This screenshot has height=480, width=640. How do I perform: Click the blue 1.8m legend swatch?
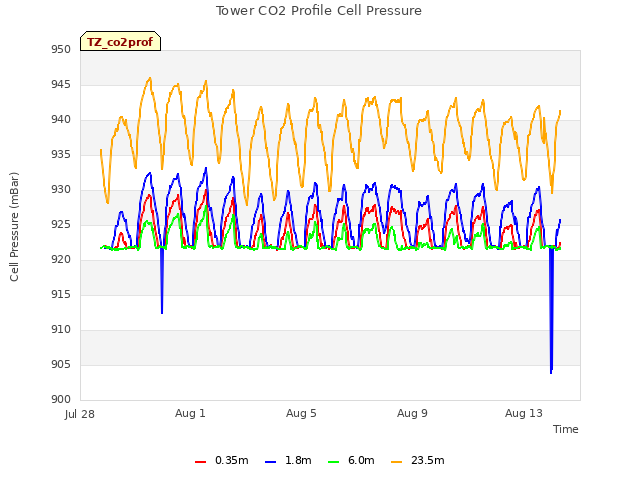click(x=271, y=461)
